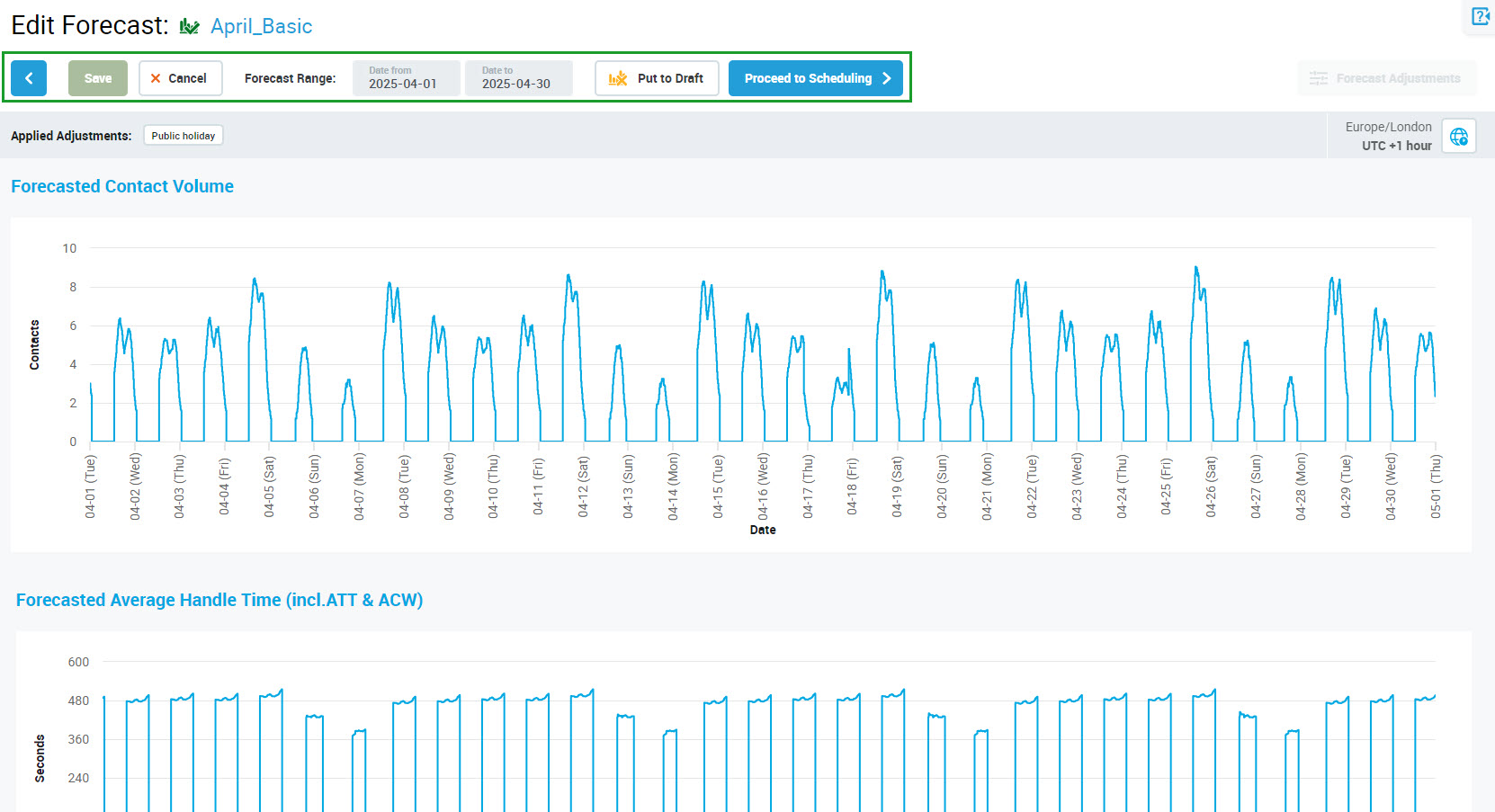Click the Put to Draft chart icon
This screenshot has height=812, width=1495.
coord(618,78)
